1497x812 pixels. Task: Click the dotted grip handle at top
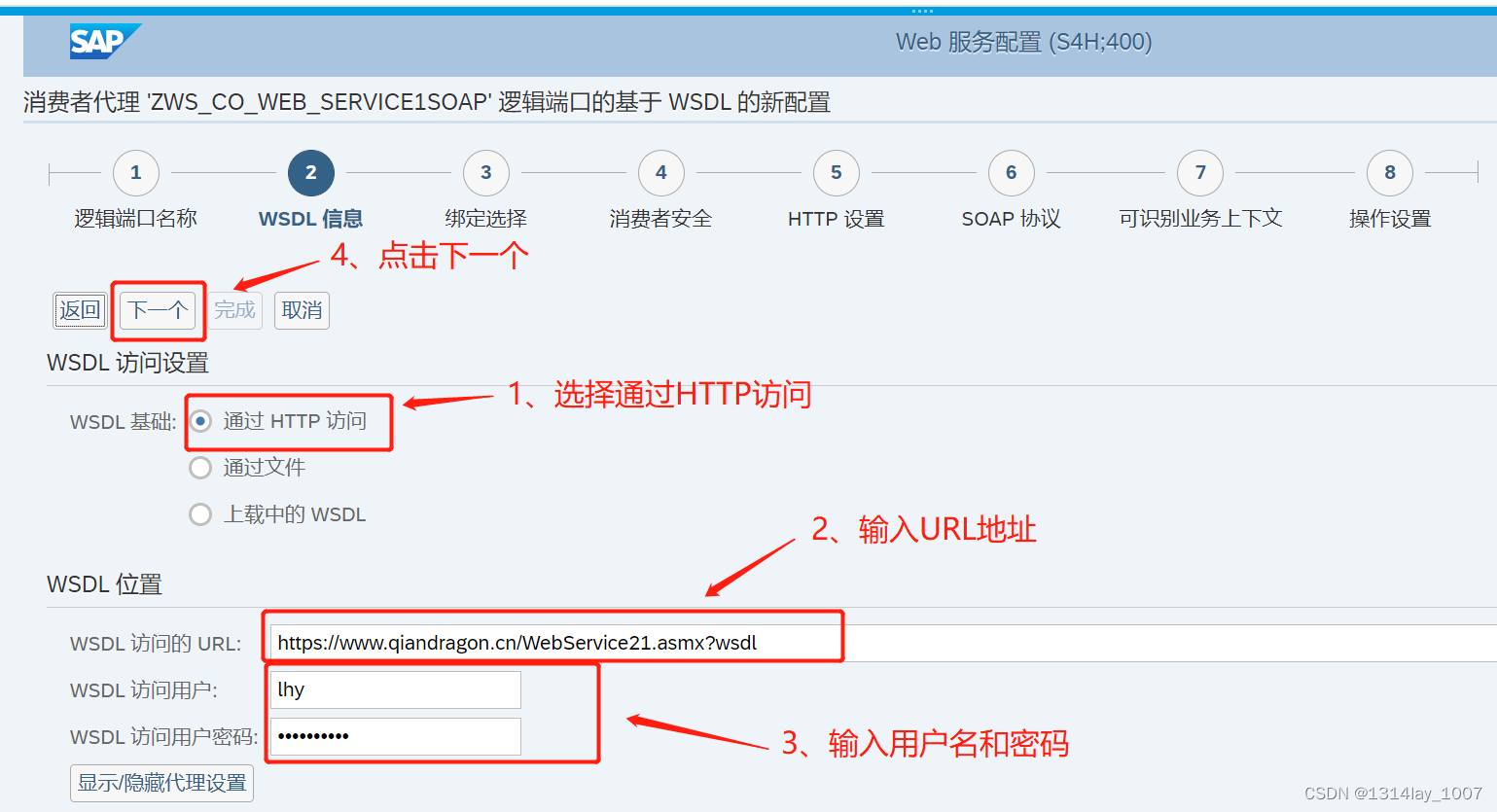(x=922, y=11)
